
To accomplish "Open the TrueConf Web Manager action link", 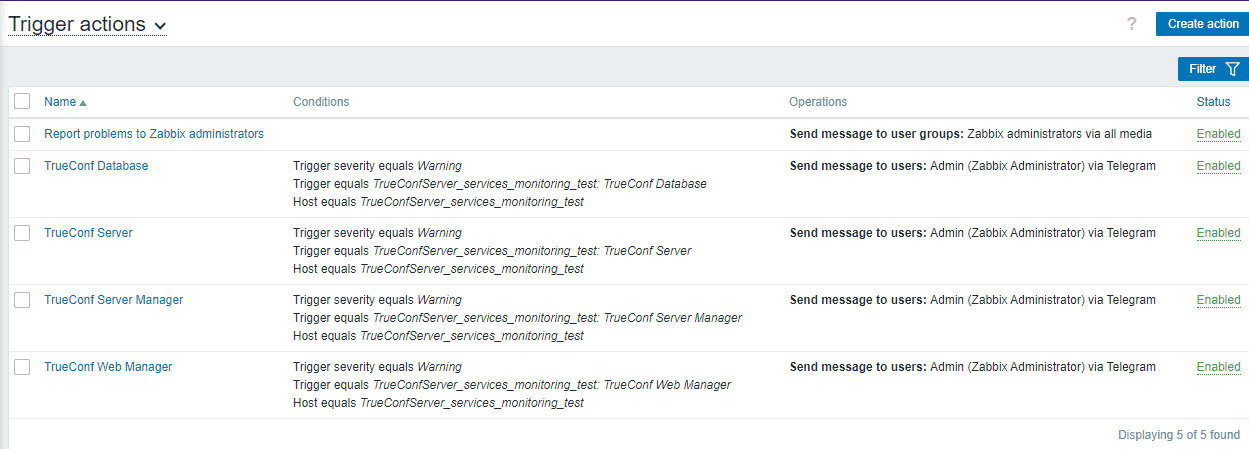I will click(108, 367).
